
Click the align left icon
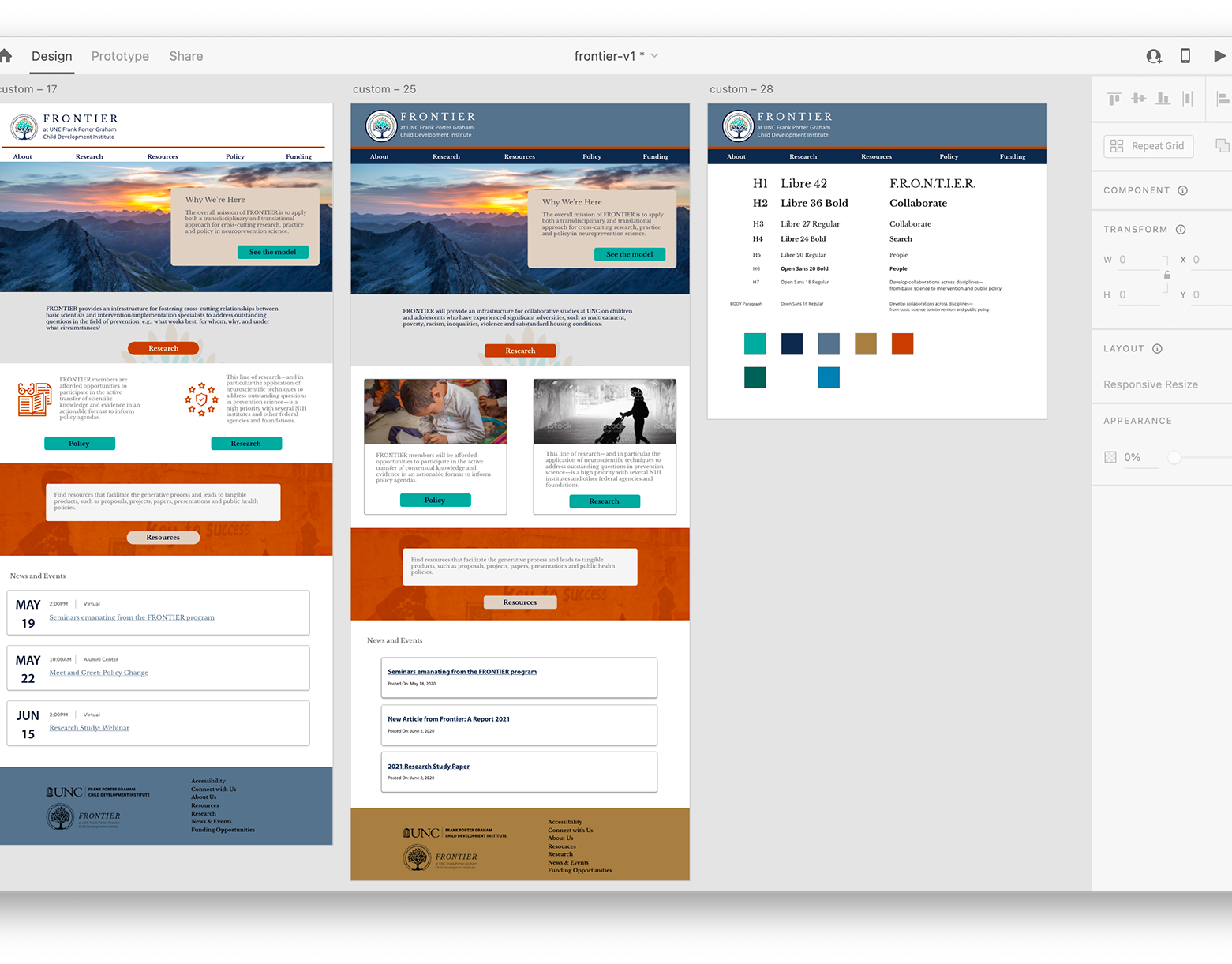[x=1223, y=99]
